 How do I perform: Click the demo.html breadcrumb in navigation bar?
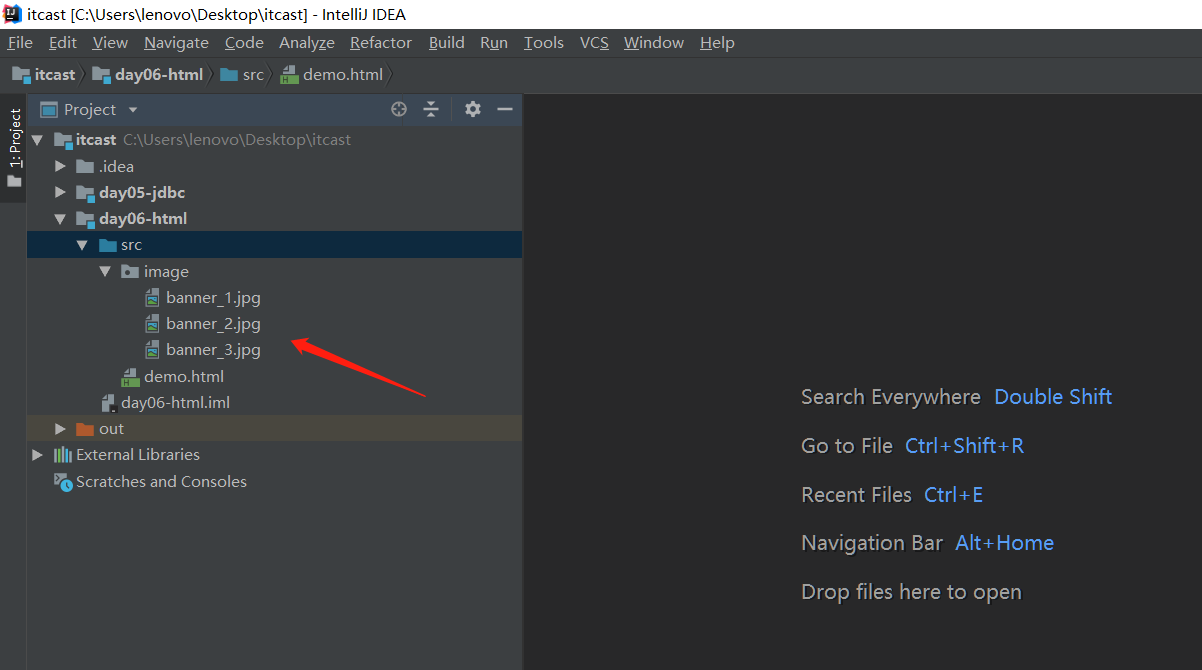point(333,74)
